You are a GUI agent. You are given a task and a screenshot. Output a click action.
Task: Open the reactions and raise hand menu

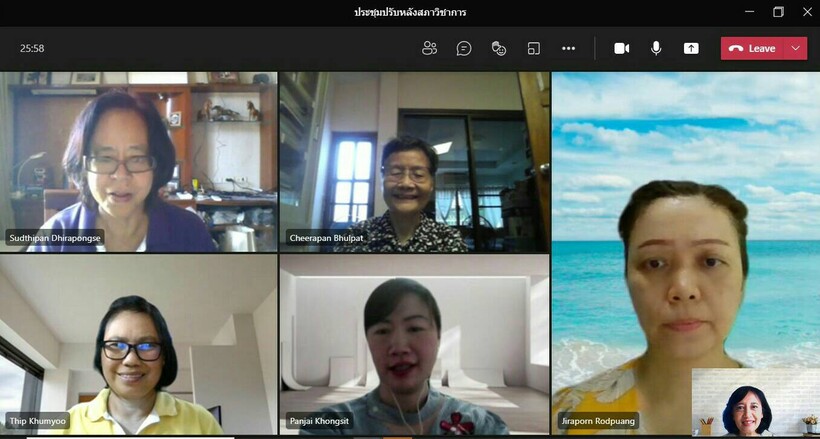(x=499, y=48)
